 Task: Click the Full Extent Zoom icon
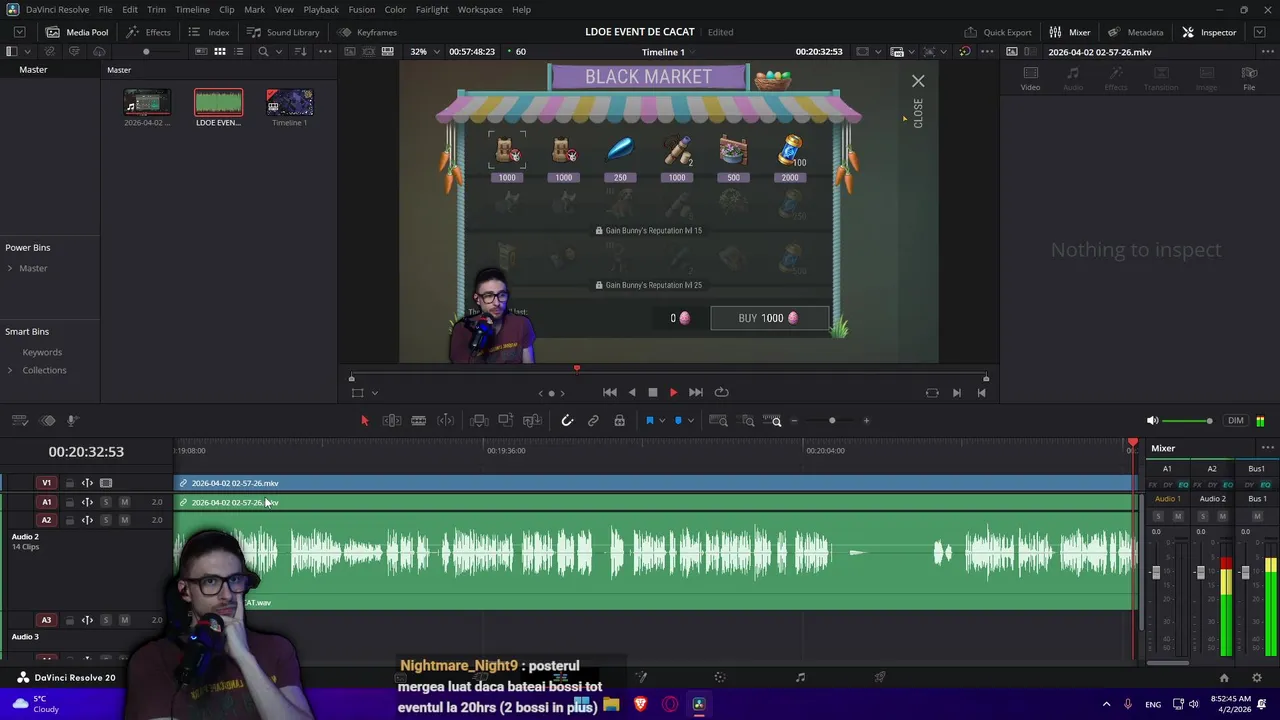coord(718,421)
